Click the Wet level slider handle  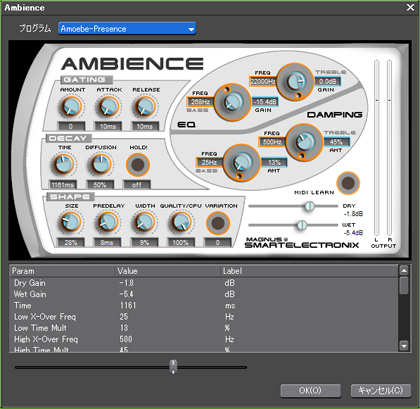point(302,225)
